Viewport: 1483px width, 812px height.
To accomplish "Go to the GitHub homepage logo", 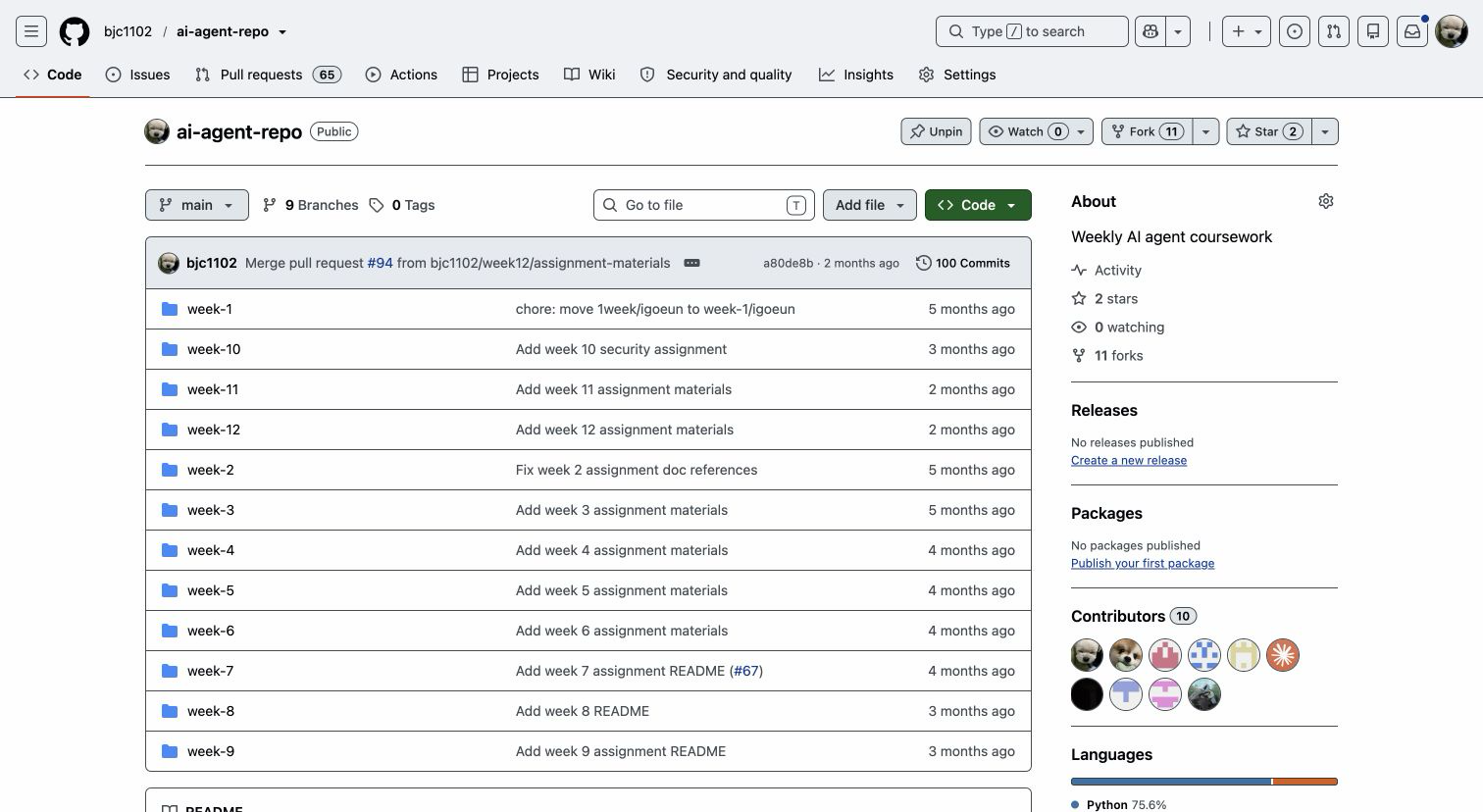I will (75, 31).
